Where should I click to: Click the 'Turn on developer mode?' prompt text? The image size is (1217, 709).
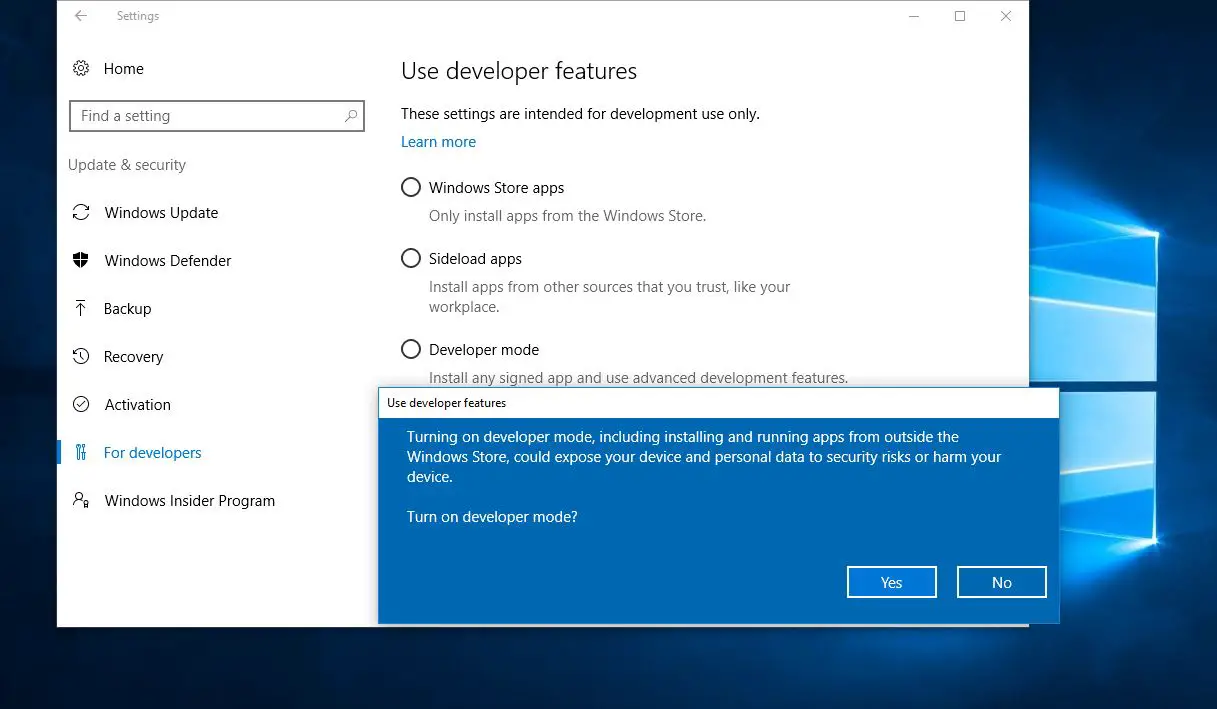pyautogui.click(x=492, y=517)
